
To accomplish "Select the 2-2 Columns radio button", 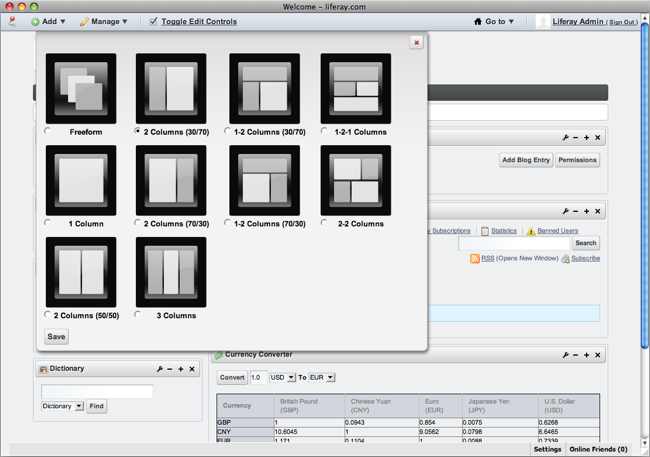I will (x=324, y=223).
